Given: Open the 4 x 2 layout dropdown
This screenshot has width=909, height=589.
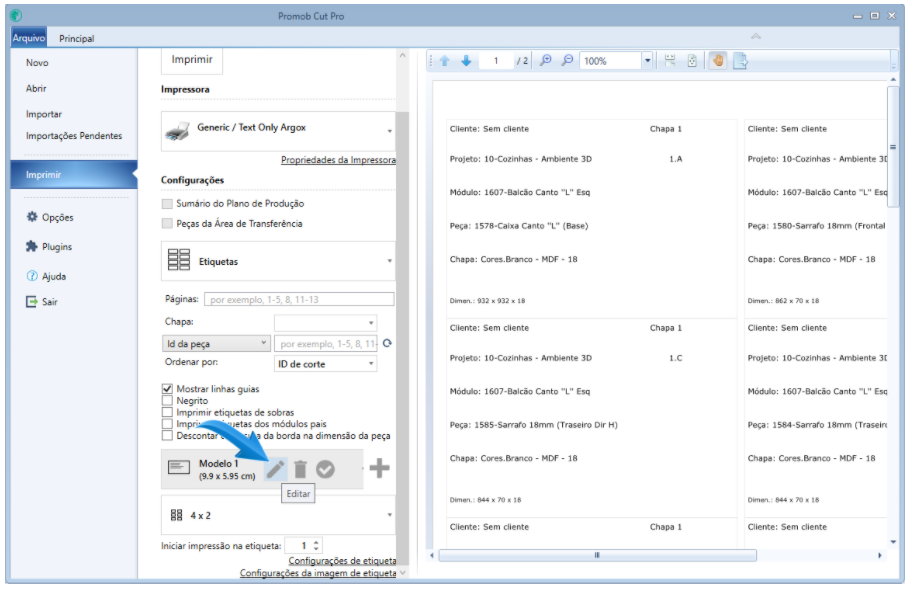Looking at the screenshot, I should (278, 515).
